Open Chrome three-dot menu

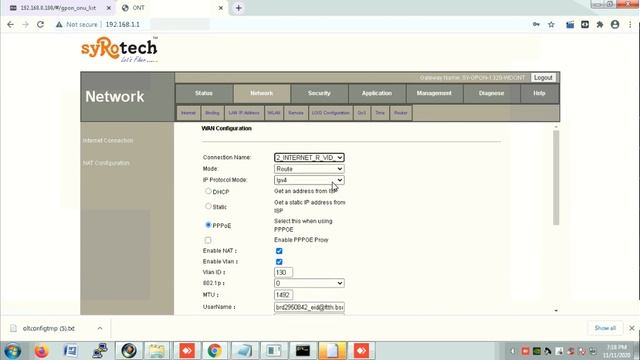631,24
